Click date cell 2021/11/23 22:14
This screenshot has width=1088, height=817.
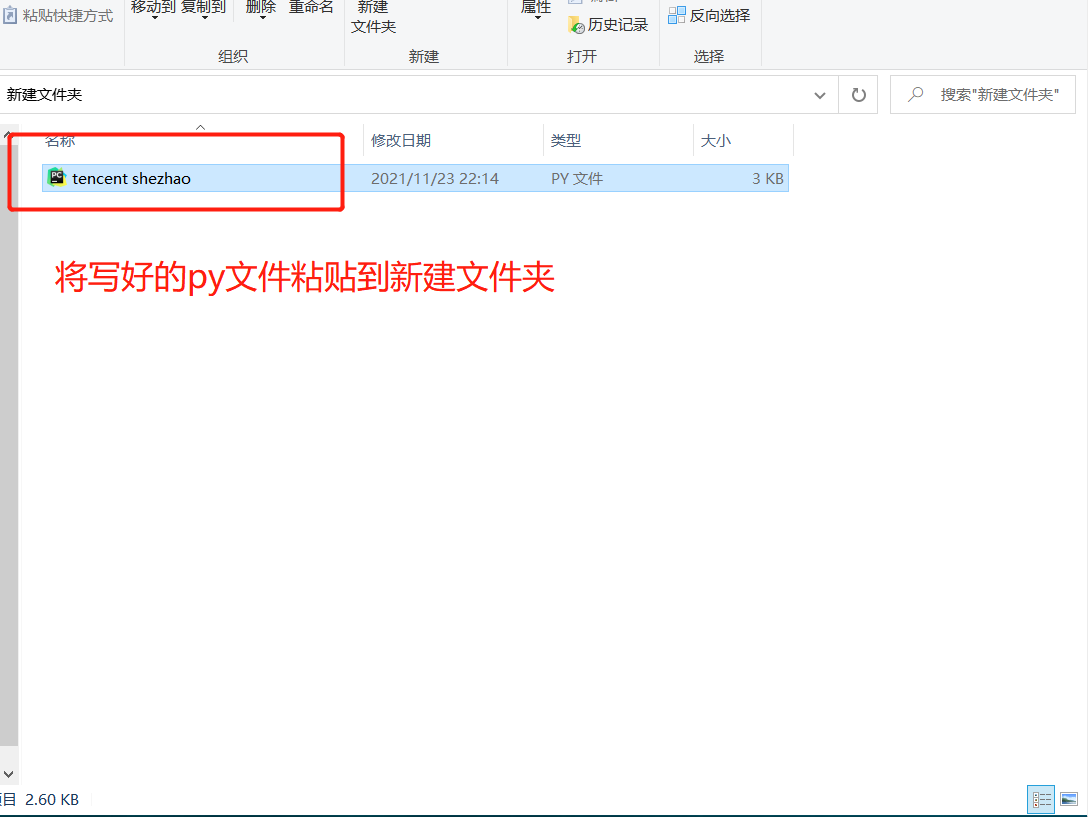[x=434, y=178]
